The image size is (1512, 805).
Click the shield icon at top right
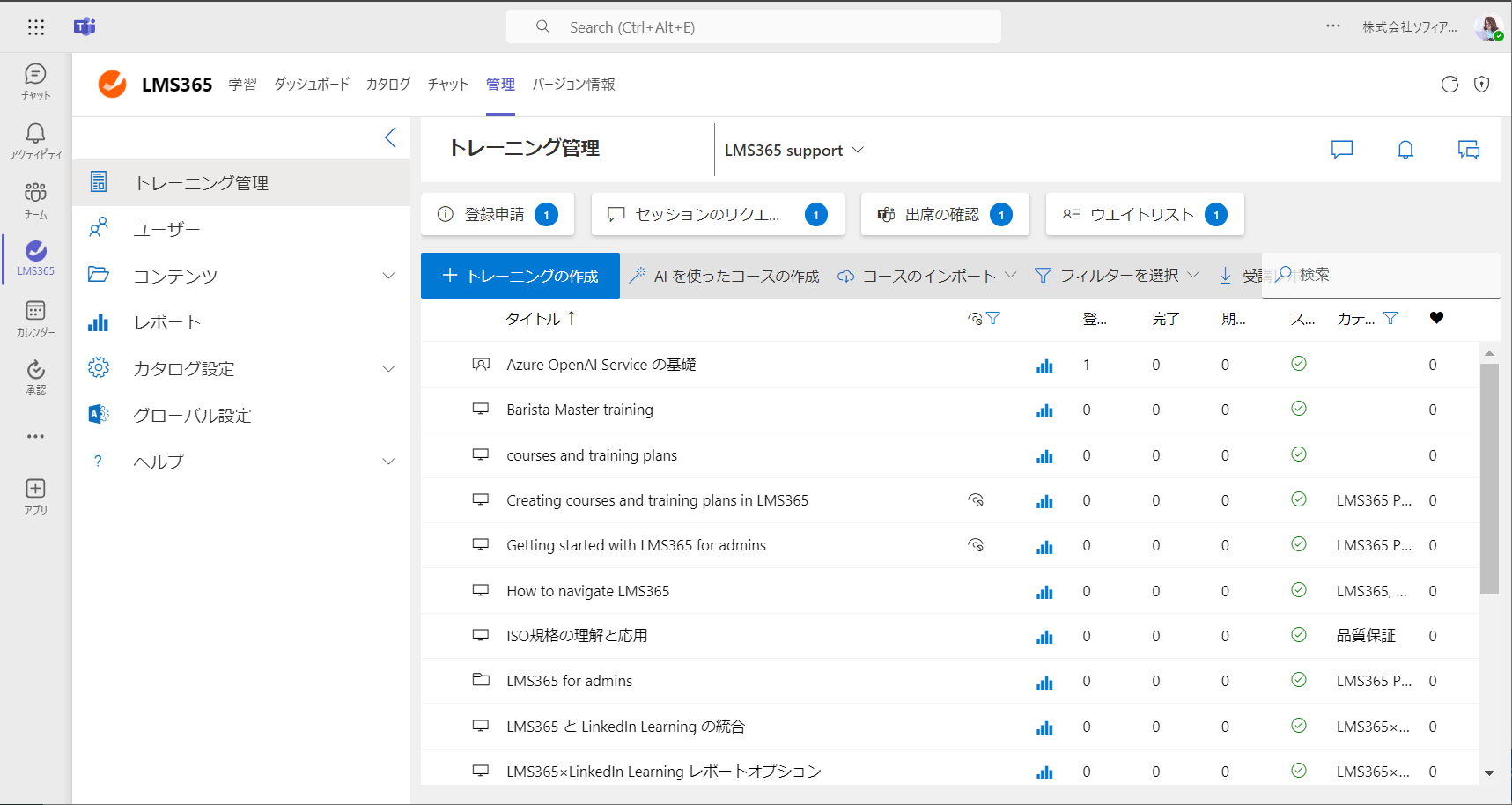[1482, 85]
